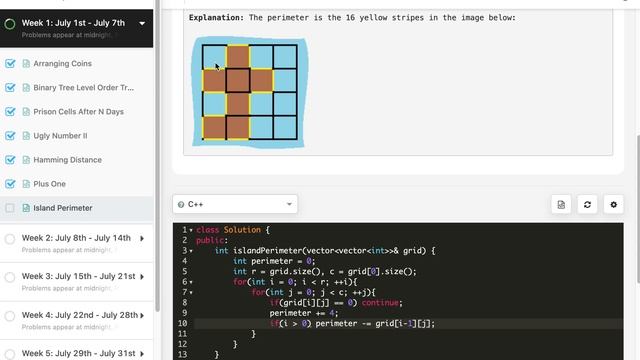
Task: Click the Island Perimeter document icon
Action: click(26, 208)
